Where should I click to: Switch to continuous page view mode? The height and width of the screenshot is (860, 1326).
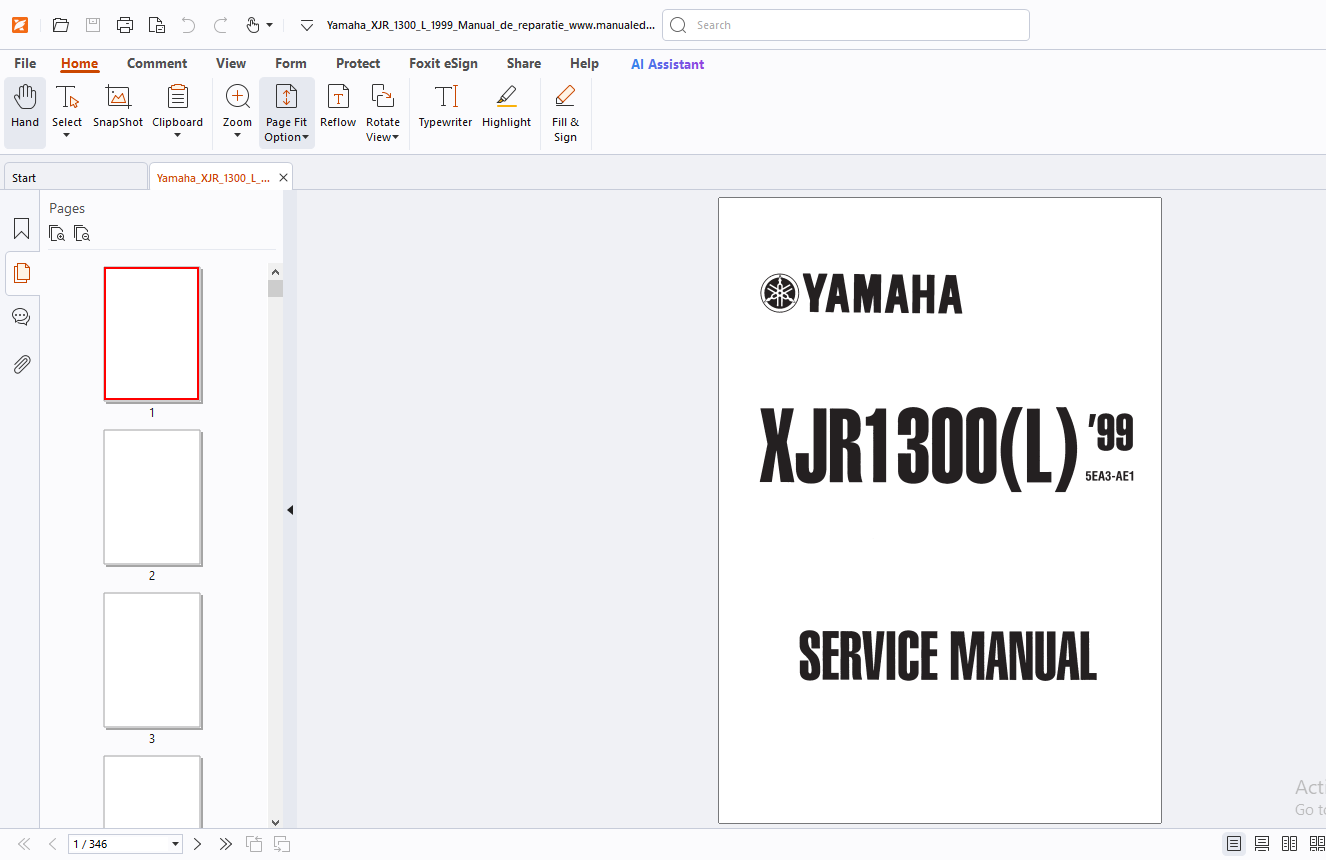coord(1262,844)
